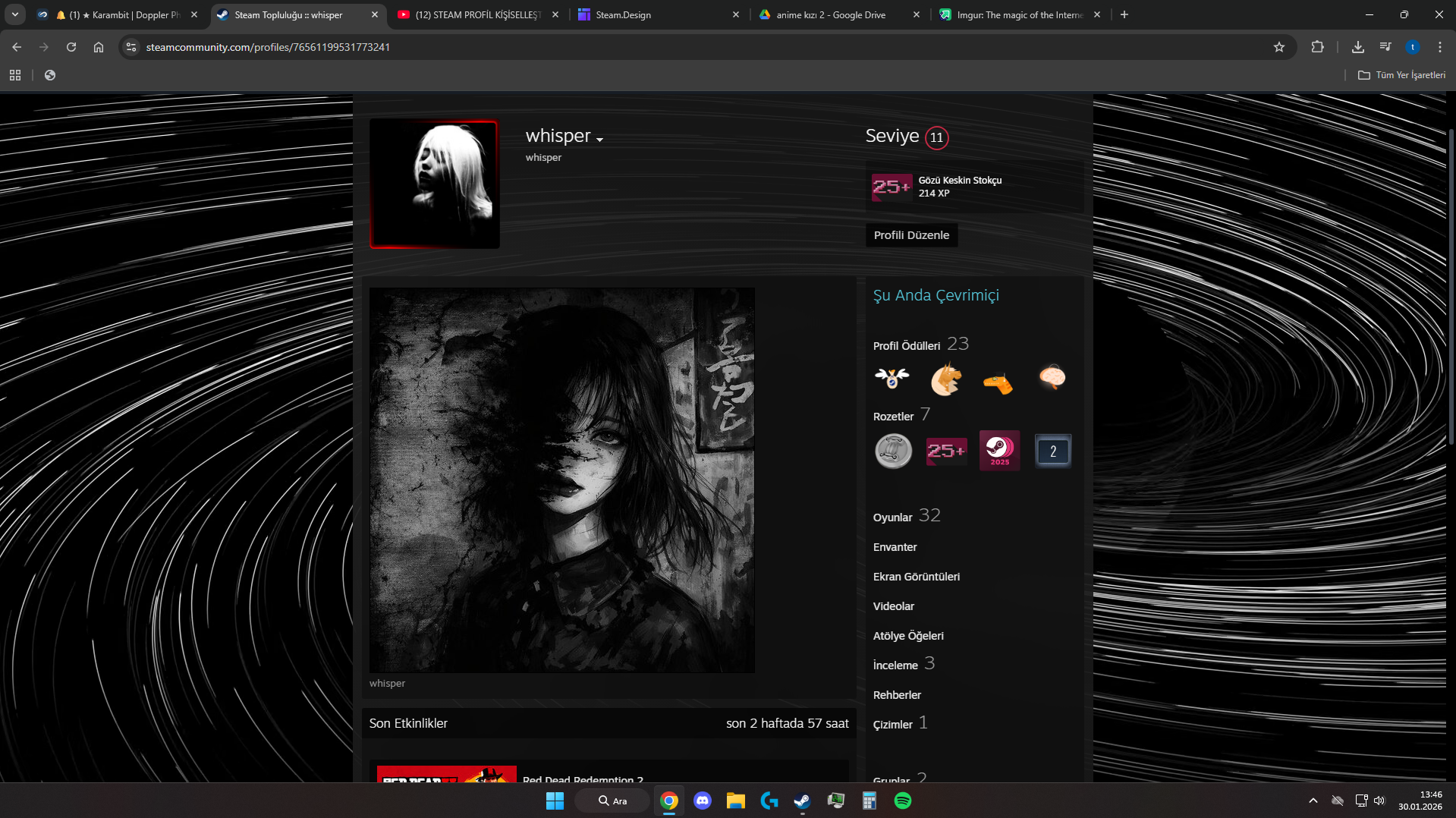Screen dimensions: 1456x818
Task: Switch to the Imgur tab
Action: [x=1020, y=14]
